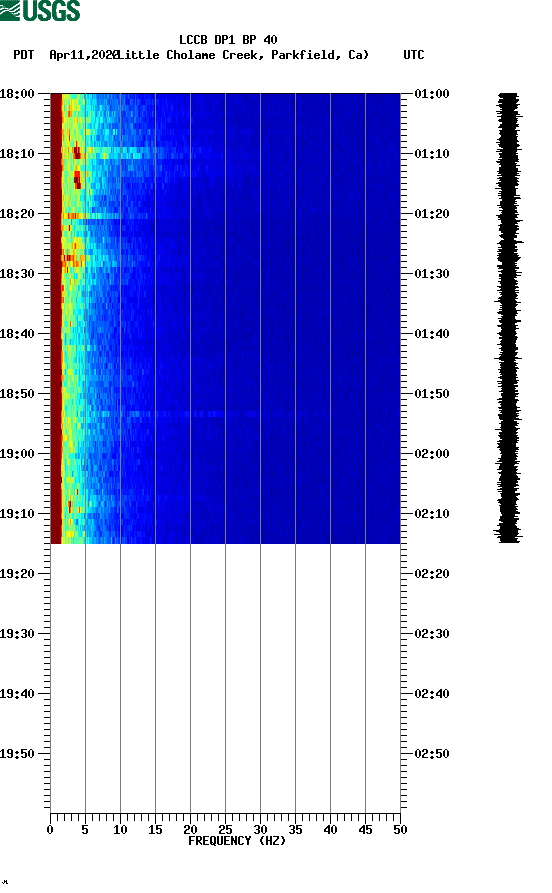Click the dark red low-frequency band
Viewport: 552px width, 893px height.
pyautogui.click(x=56, y=318)
